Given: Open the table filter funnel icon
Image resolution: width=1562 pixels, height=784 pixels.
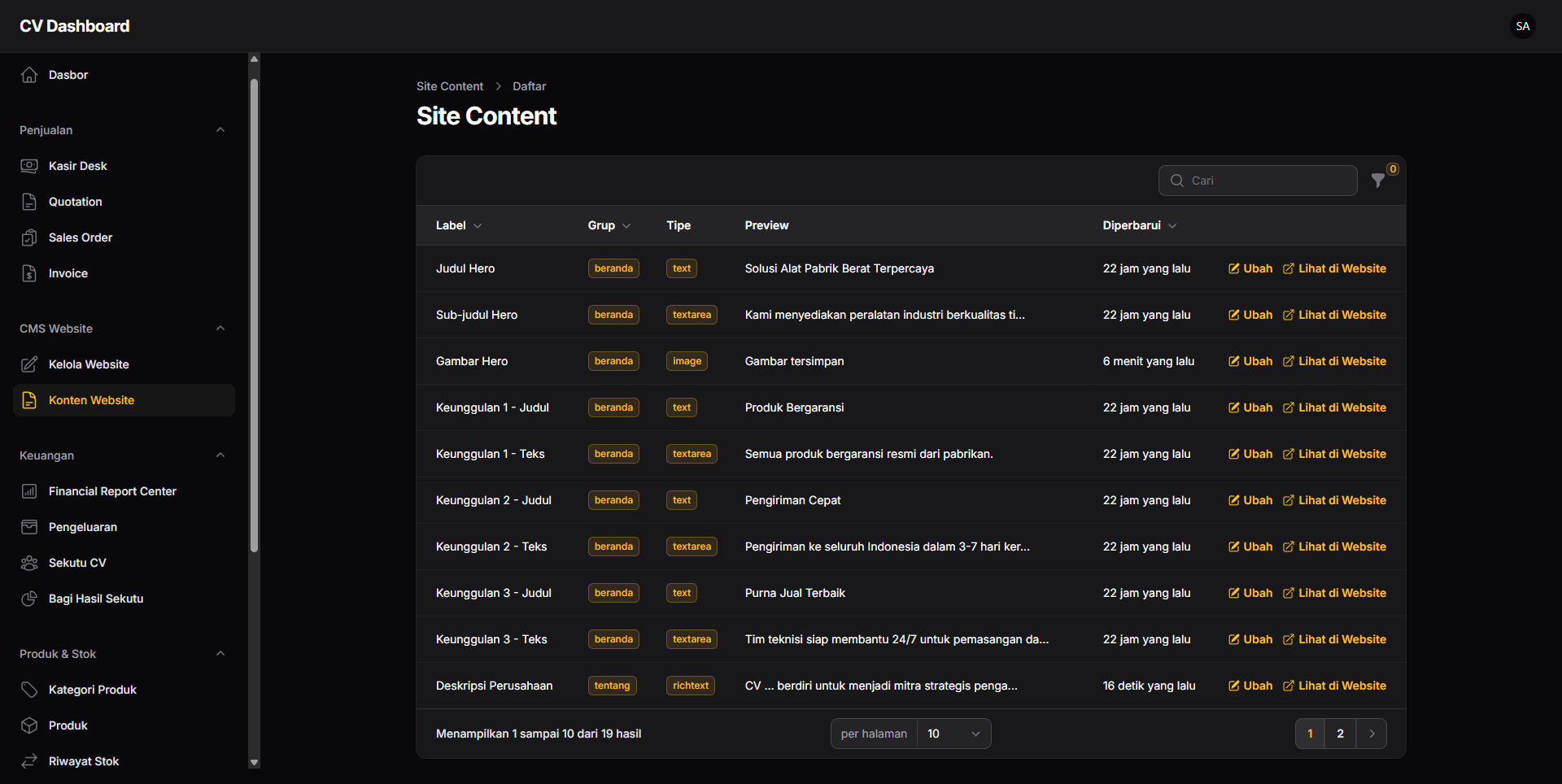Looking at the screenshot, I should click(1377, 181).
